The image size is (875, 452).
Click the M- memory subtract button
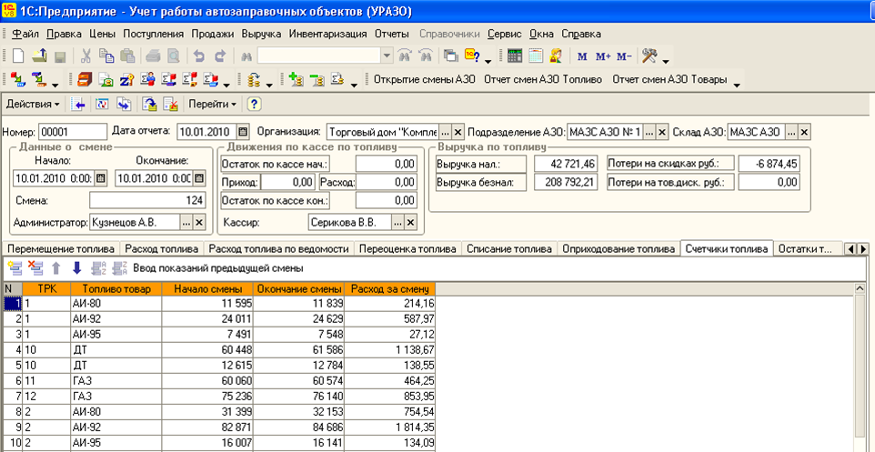point(624,56)
